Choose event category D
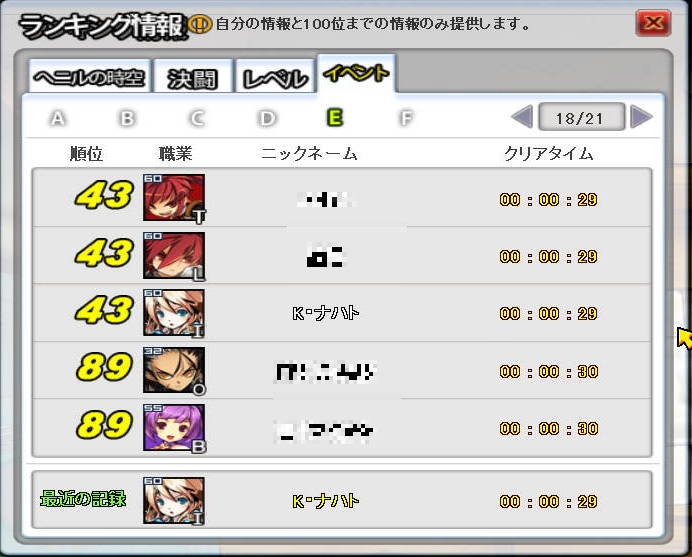The width and height of the screenshot is (692, 557). tap(267, 118)
